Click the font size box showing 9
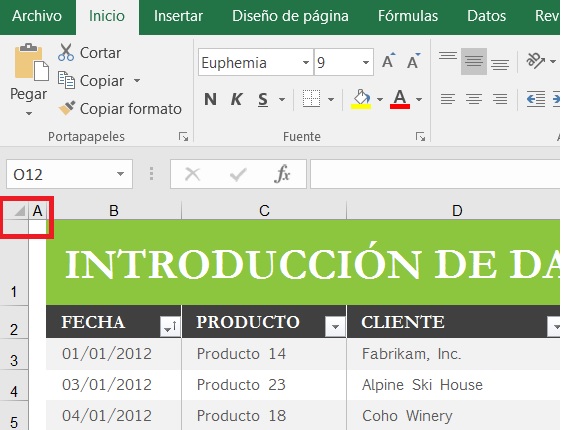The height and width of the screenshot is (430, 561). (337, 63)
